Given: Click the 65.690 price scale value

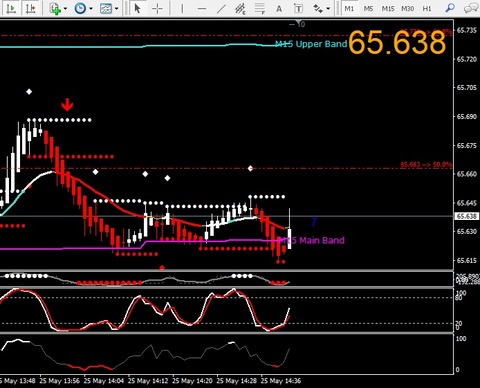Looking at the screenshot, I should tap(466, 117).
